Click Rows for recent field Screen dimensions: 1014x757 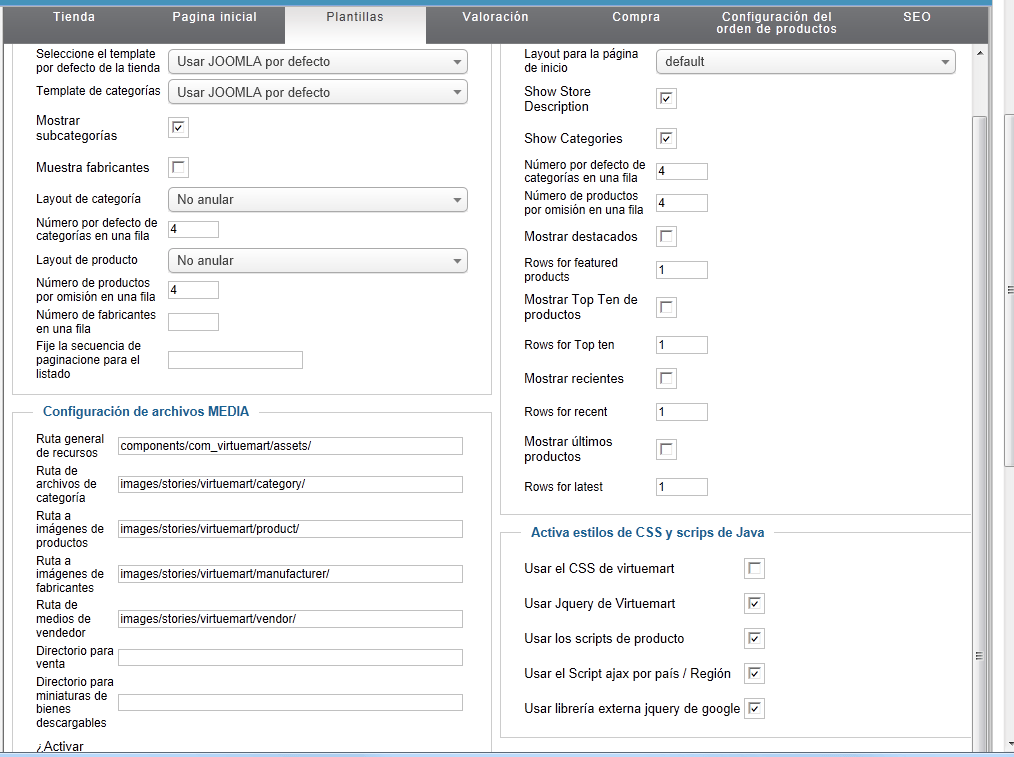pyautogui.click(x=682, y=412)
